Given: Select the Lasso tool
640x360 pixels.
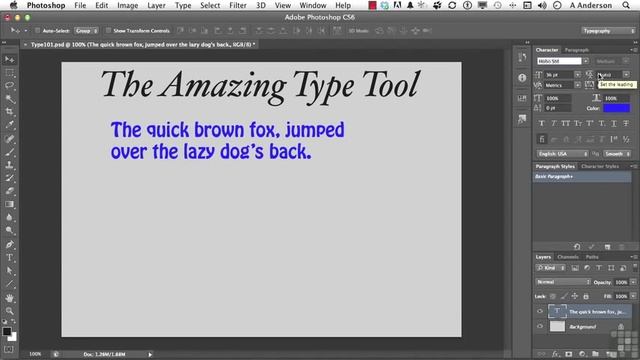Looking at the screenshot, I should (9, 86).
